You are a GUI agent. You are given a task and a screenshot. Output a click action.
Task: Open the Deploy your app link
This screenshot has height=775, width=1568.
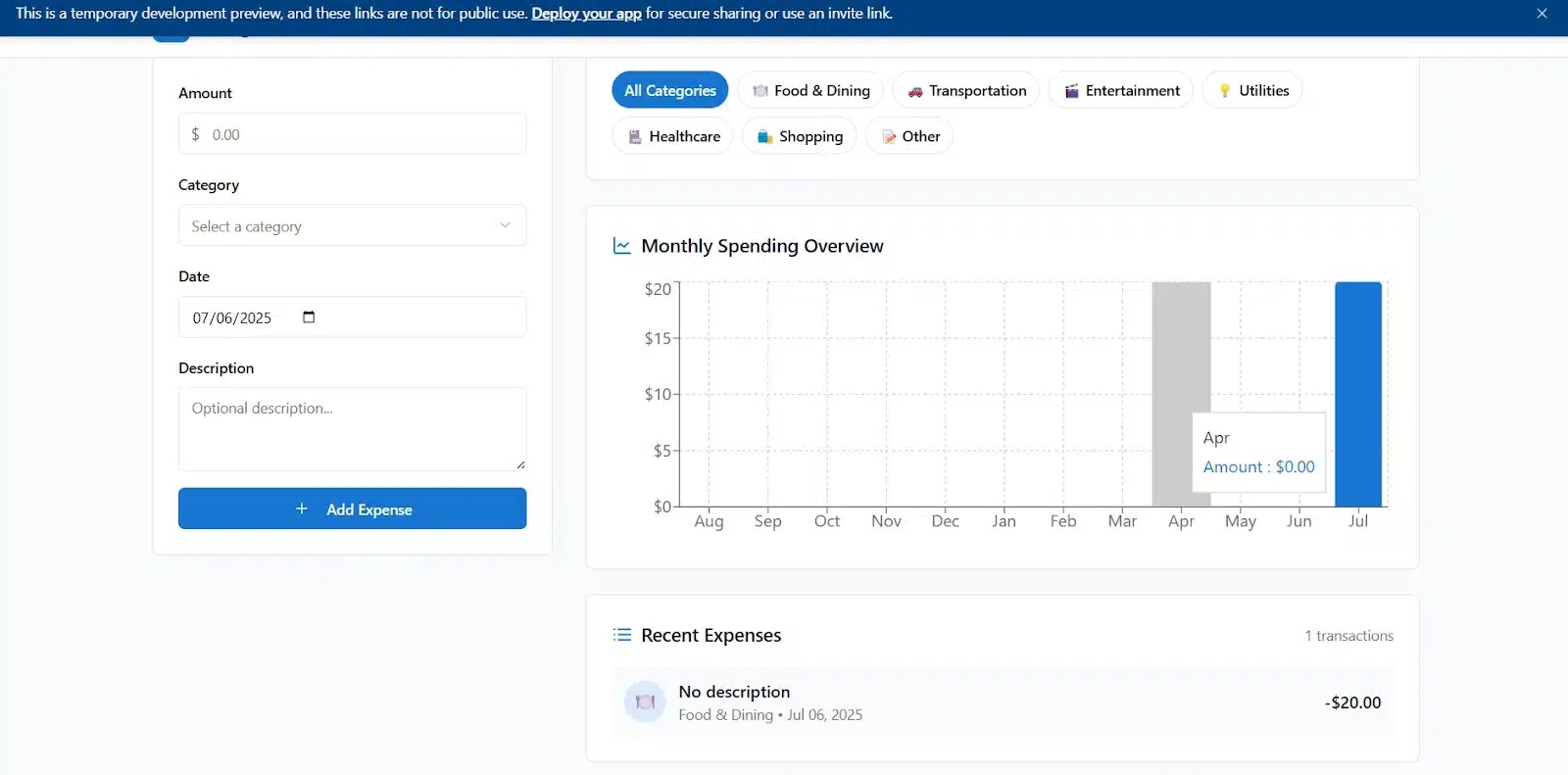(586, 14)
